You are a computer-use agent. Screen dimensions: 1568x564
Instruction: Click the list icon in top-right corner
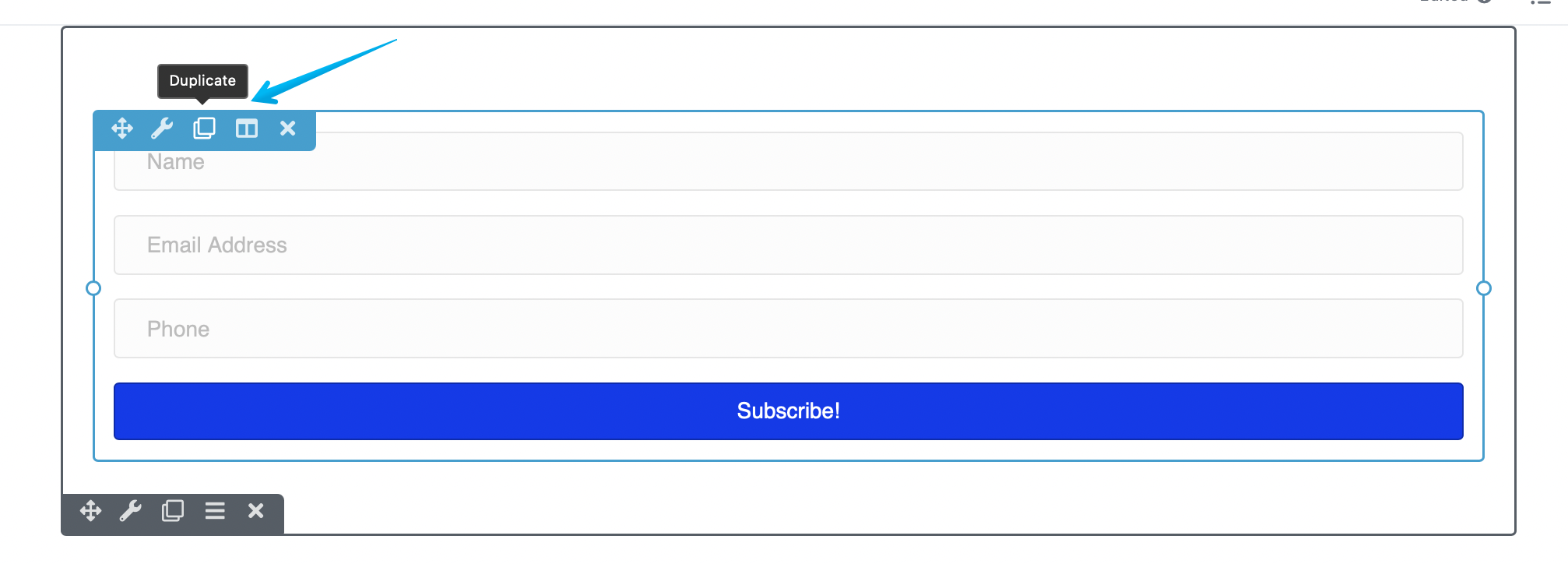(1540, 3)
